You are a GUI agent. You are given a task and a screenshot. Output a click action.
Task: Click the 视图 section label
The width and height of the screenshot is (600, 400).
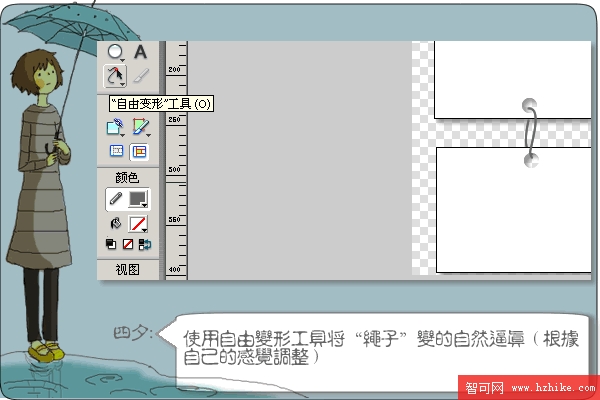[x=128, y=269]
